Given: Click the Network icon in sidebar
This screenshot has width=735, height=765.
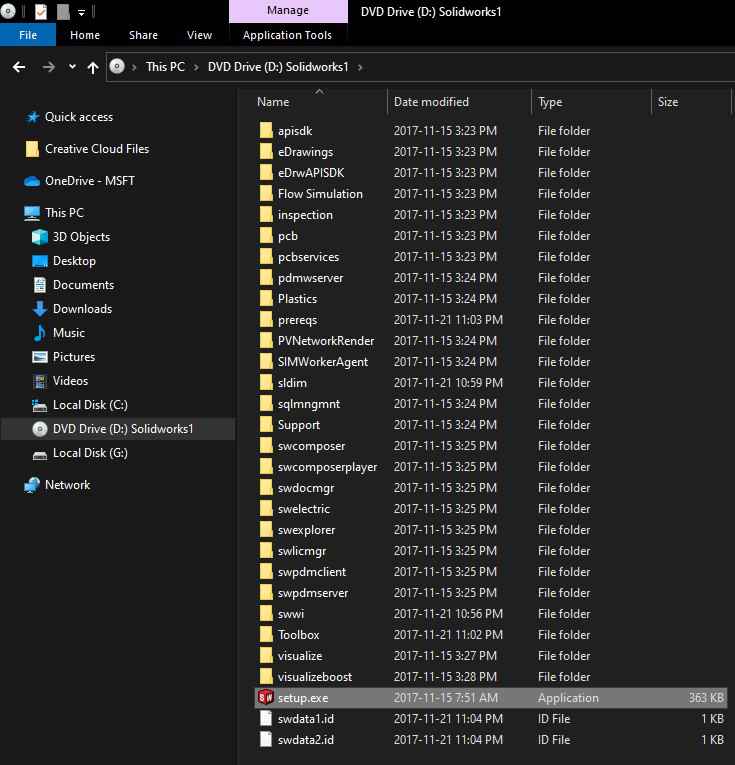Looking at the screenshot, I should click(32, 485).
